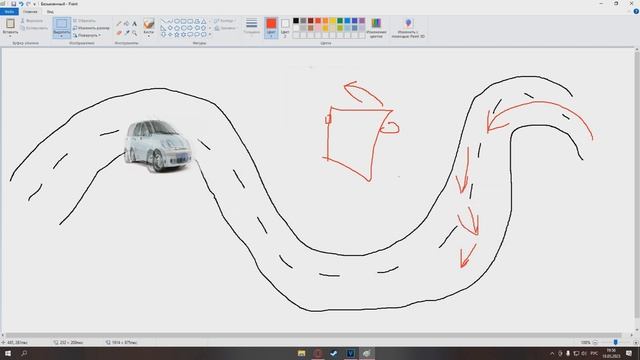Click Redo in the quick access toolbar
Screen dimensions: 640x360
(x=28, y=4)
